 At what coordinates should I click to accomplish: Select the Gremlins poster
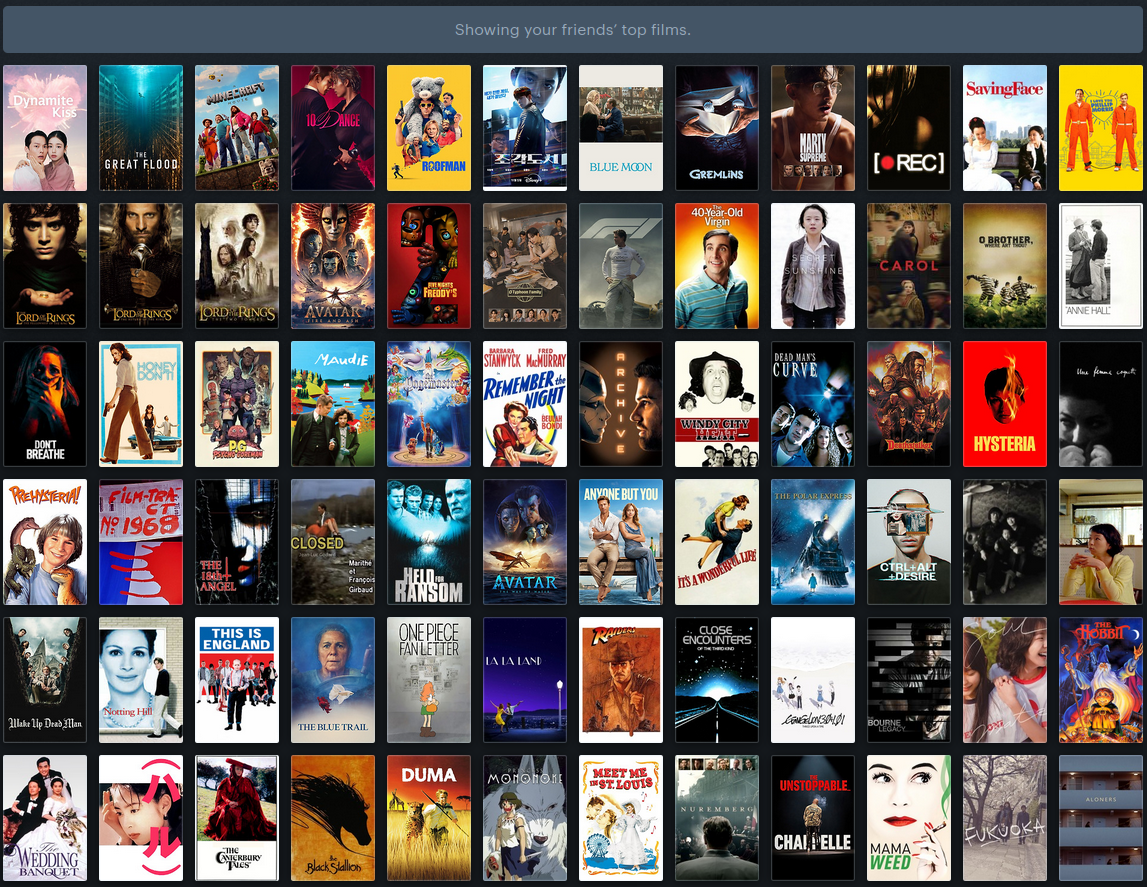pos(717,128)
